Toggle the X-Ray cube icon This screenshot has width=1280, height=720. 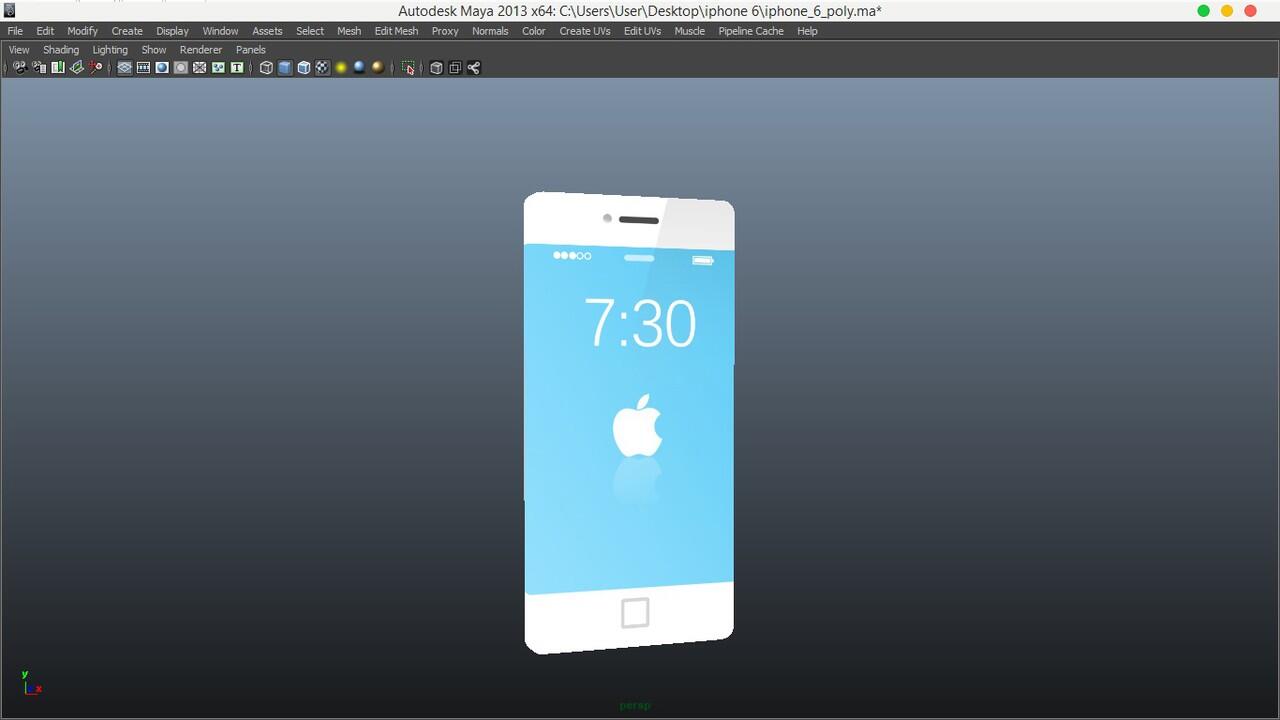(x=436, y=68)
